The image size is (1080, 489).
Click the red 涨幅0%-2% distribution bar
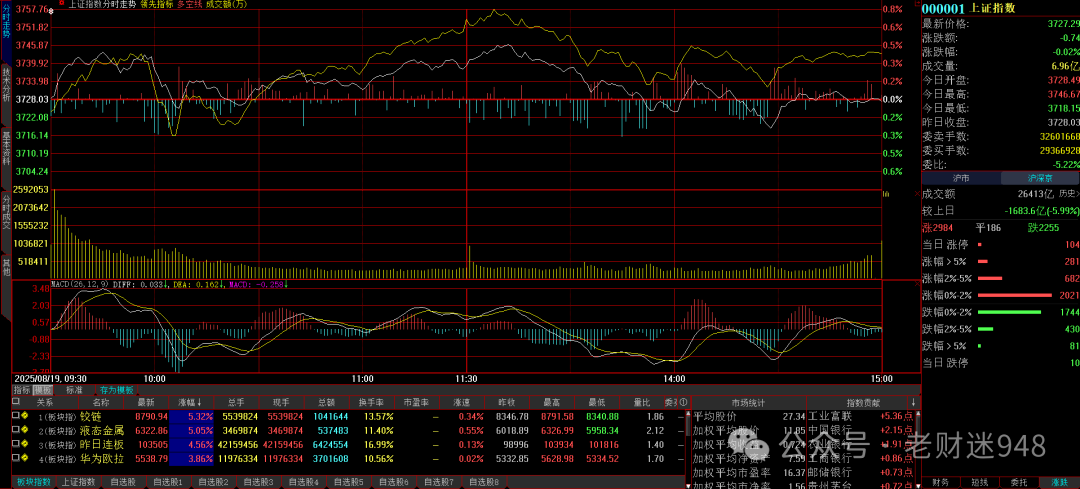coord(1014,295)
